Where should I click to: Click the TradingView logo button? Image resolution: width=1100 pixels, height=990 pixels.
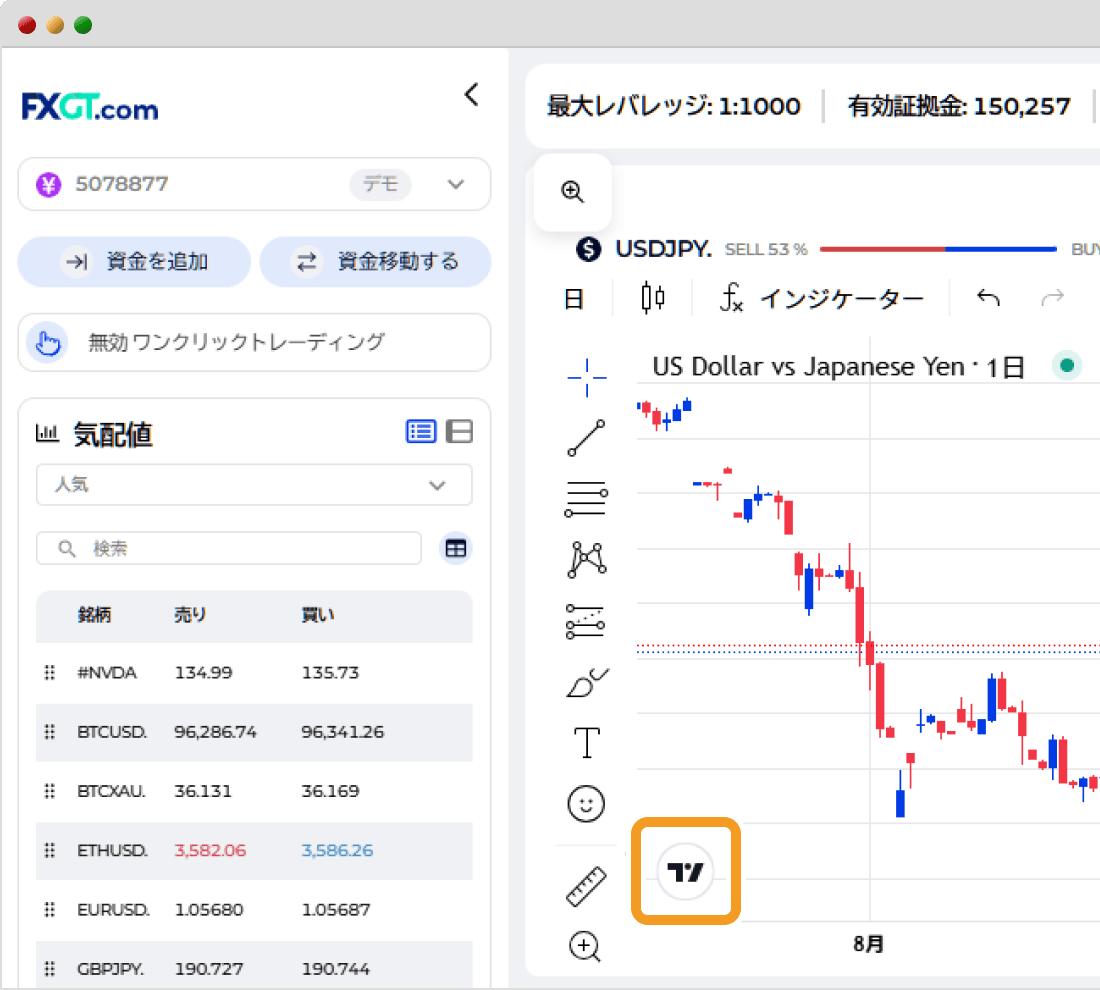click(x=686, y=872)
